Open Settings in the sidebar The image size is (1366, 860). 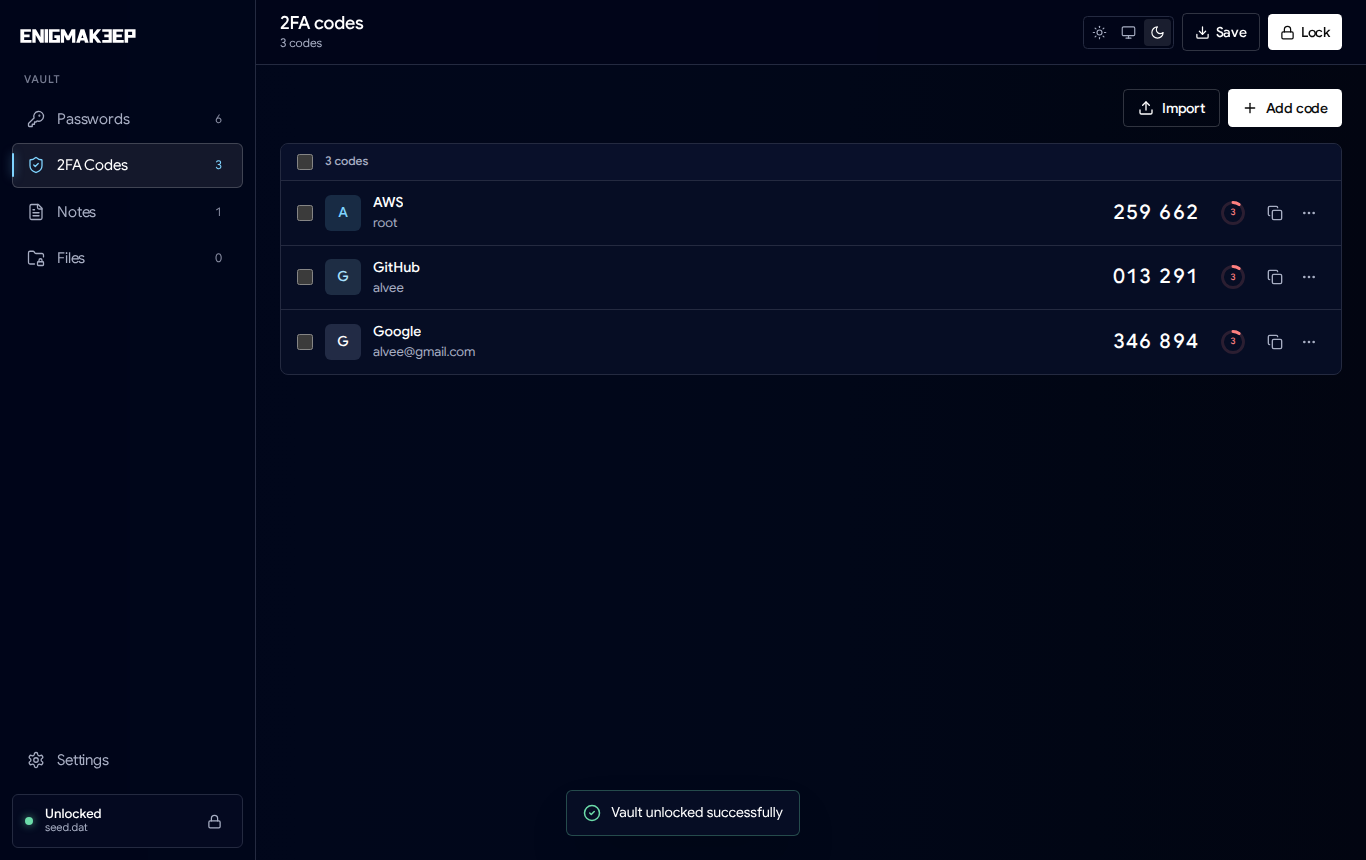[x=127, y=760]
